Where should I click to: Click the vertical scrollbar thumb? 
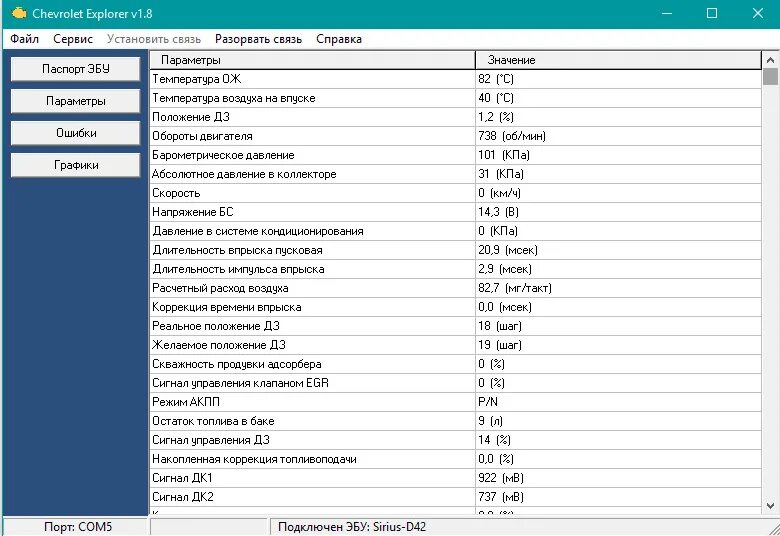pos(771,77)
